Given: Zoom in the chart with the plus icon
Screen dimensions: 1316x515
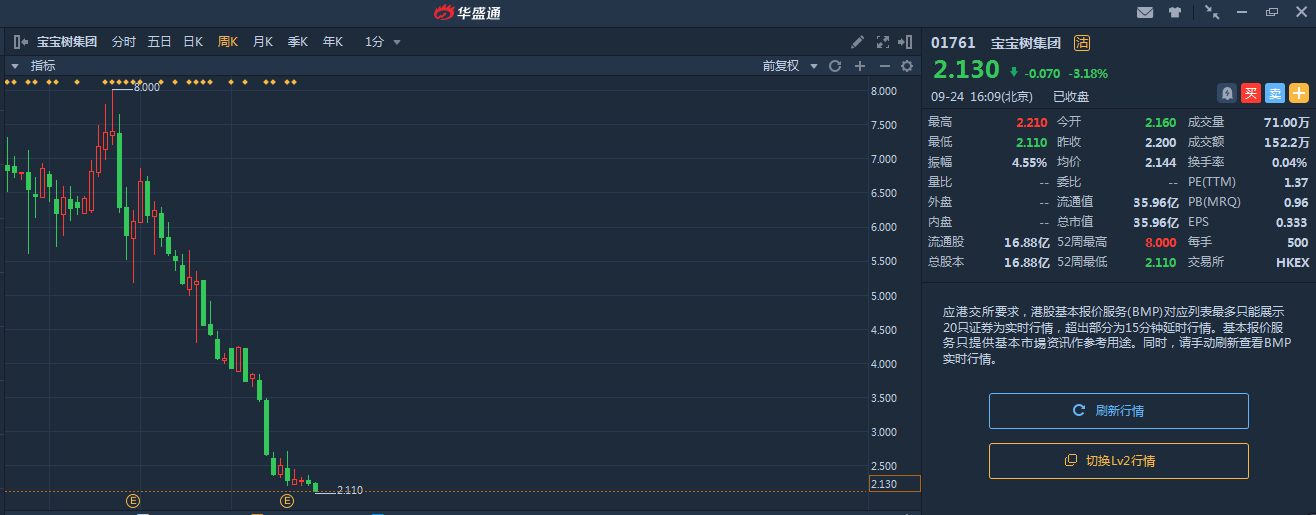Looking at the screenshot, I should (859, 66).
